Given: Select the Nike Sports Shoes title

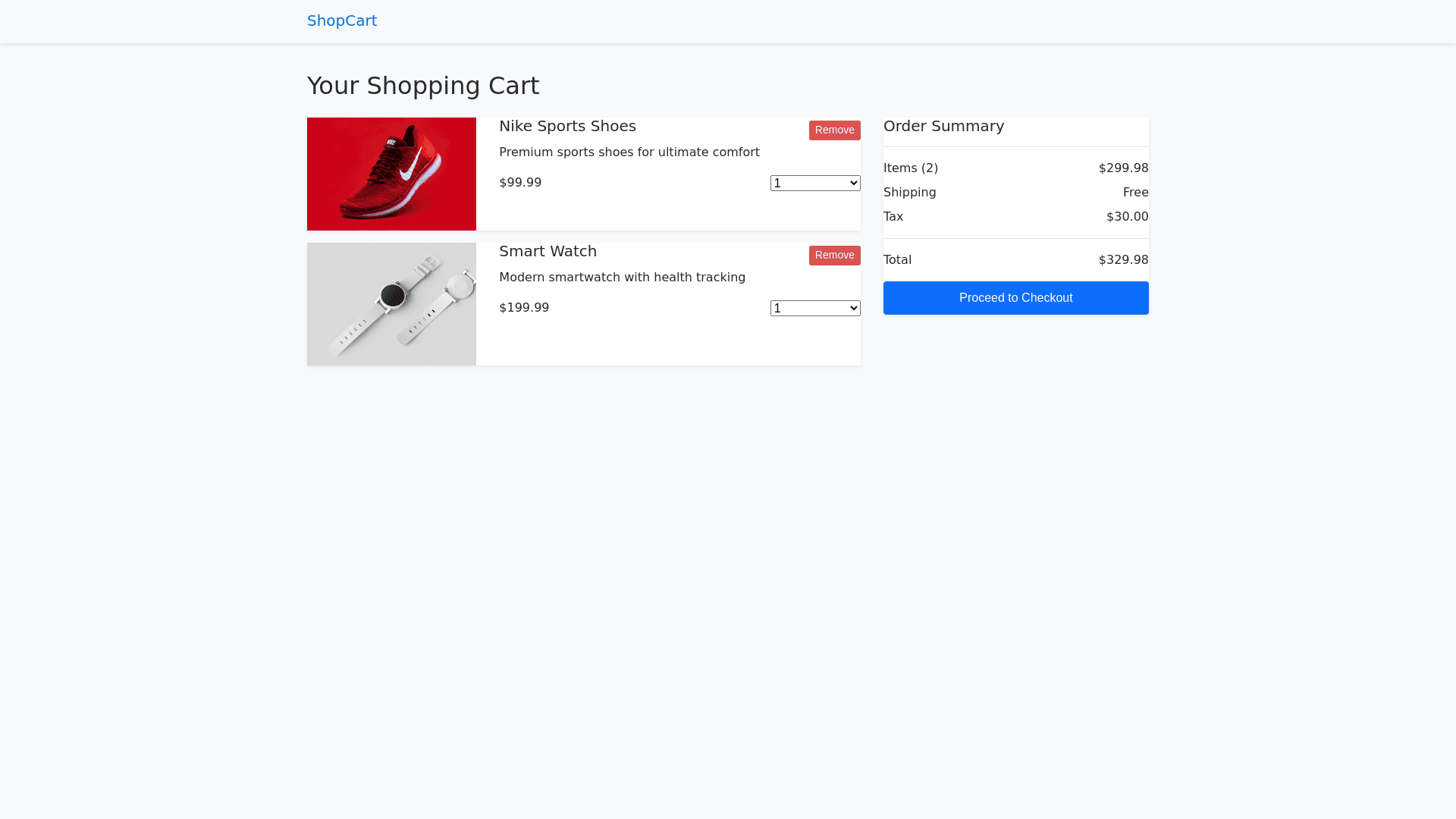Looking at the screenshot, I should 567,126.
